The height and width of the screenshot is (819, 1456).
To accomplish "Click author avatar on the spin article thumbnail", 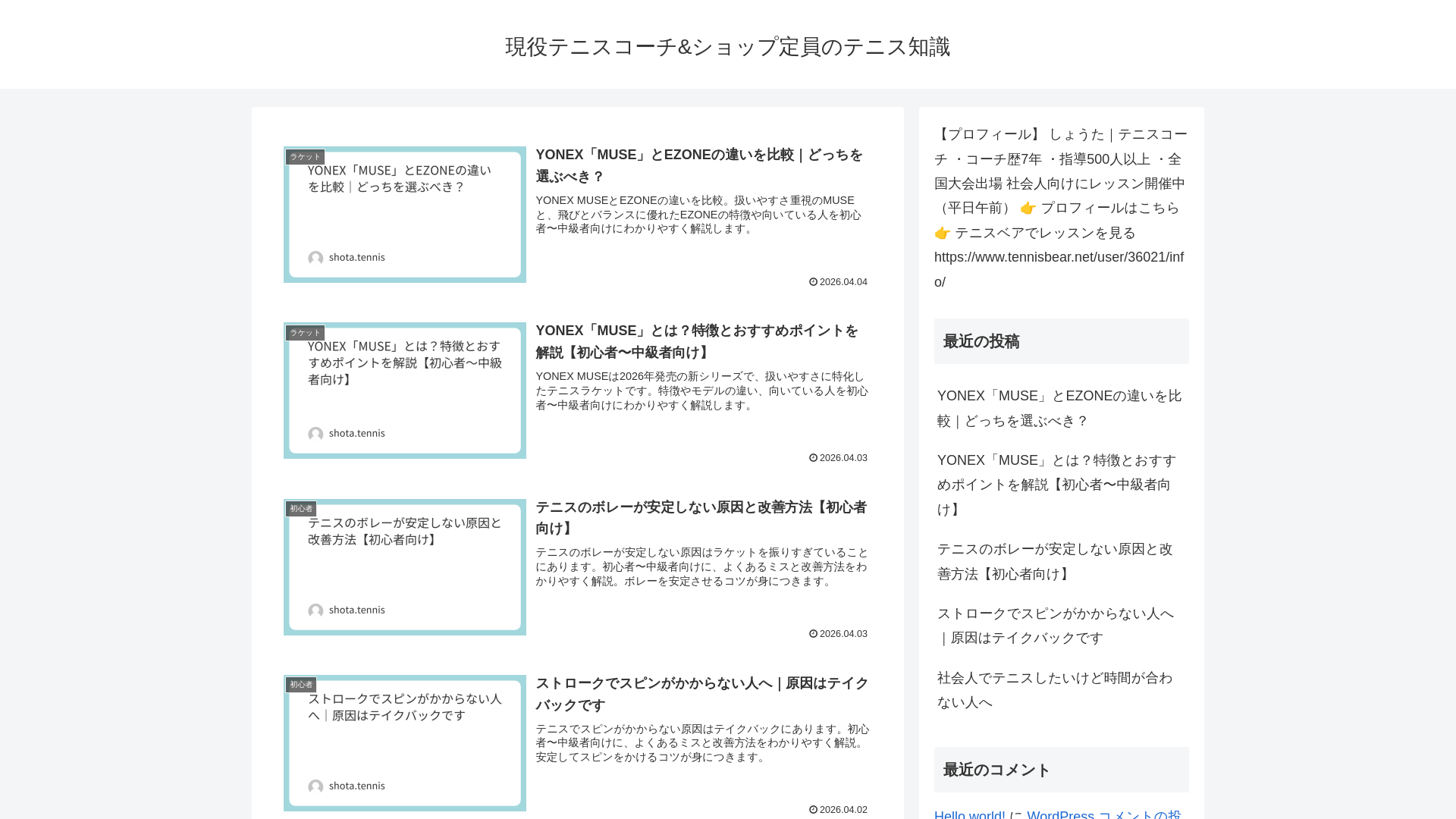I will point(315,786).
